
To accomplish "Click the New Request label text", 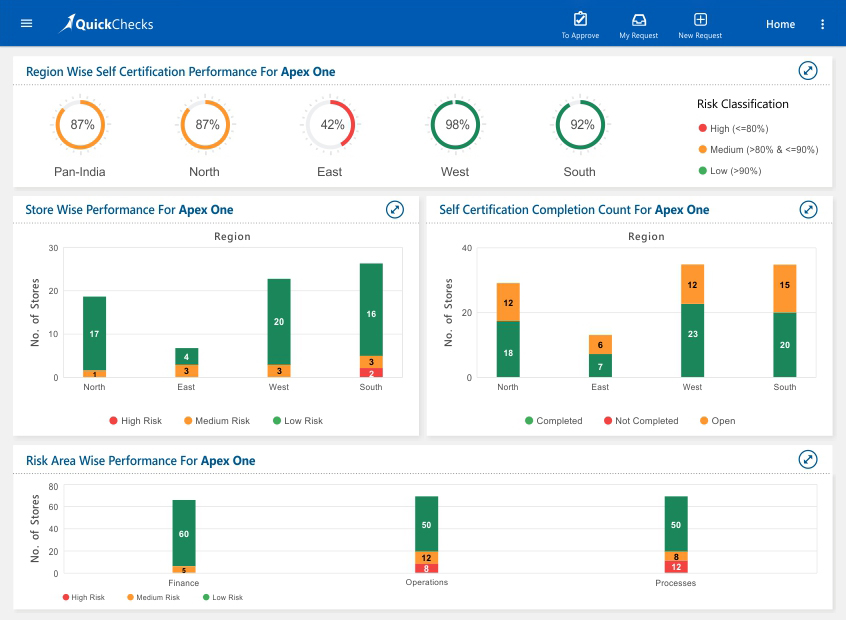I will pyautogui.click(x=700, y=36).
